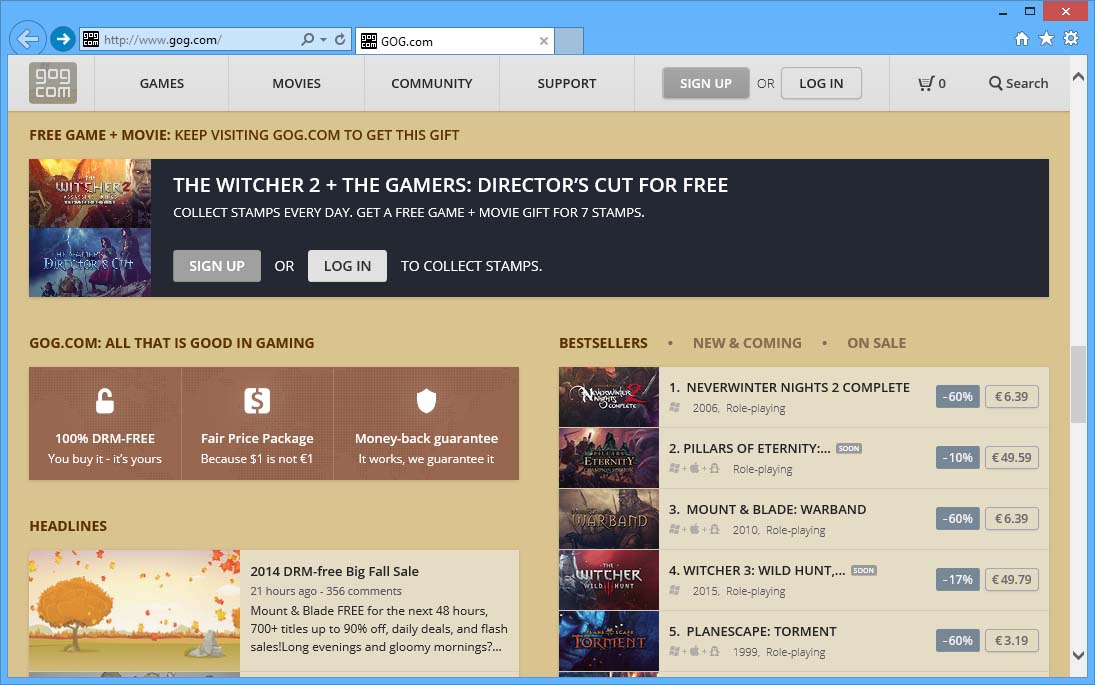Click SIGN UP in the stamps banner
This screenshot has height=685, width=1095.
pyautogui.click(x=216, y=266)
